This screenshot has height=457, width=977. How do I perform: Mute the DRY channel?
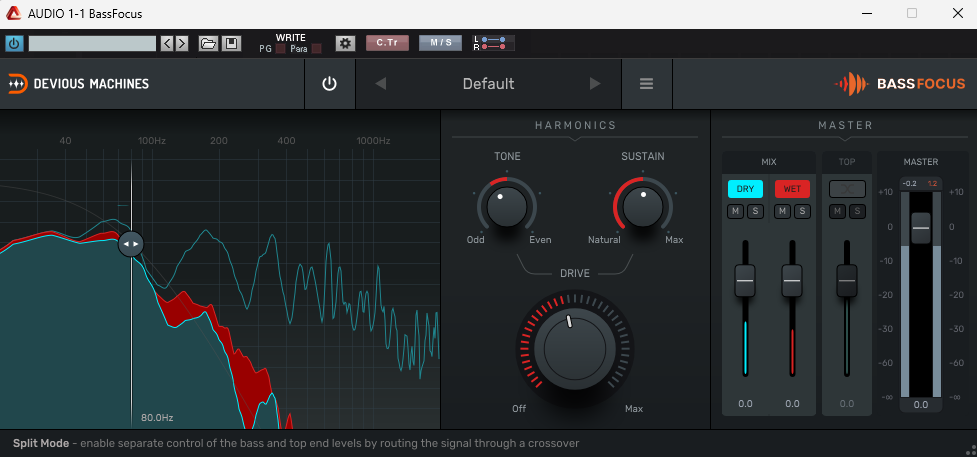(736, 211)
